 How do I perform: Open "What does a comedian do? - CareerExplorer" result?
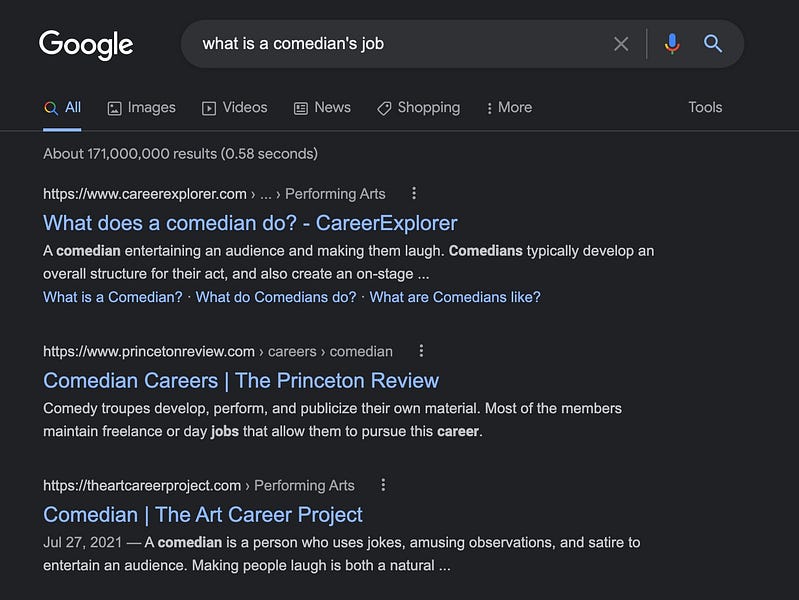pyautogui.click(x=250, y=223)
